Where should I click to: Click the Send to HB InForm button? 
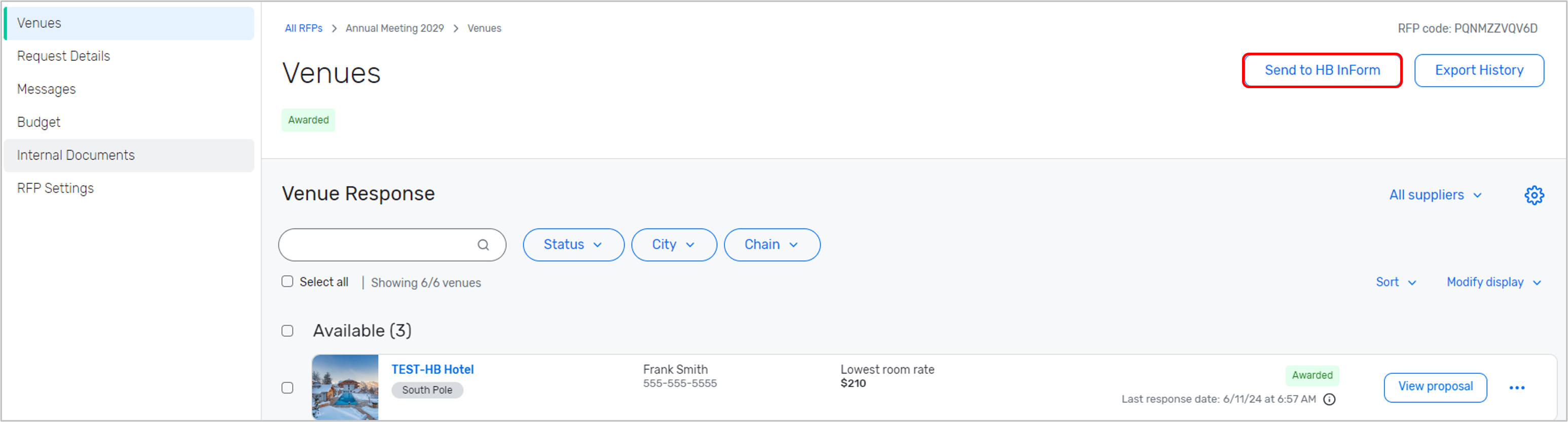click(x=1322, y=70)
